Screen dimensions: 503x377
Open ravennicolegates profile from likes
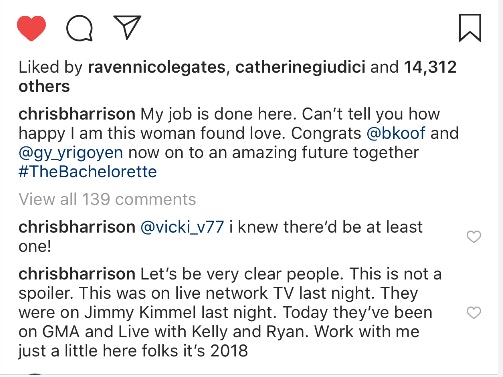tap(157, 67)
